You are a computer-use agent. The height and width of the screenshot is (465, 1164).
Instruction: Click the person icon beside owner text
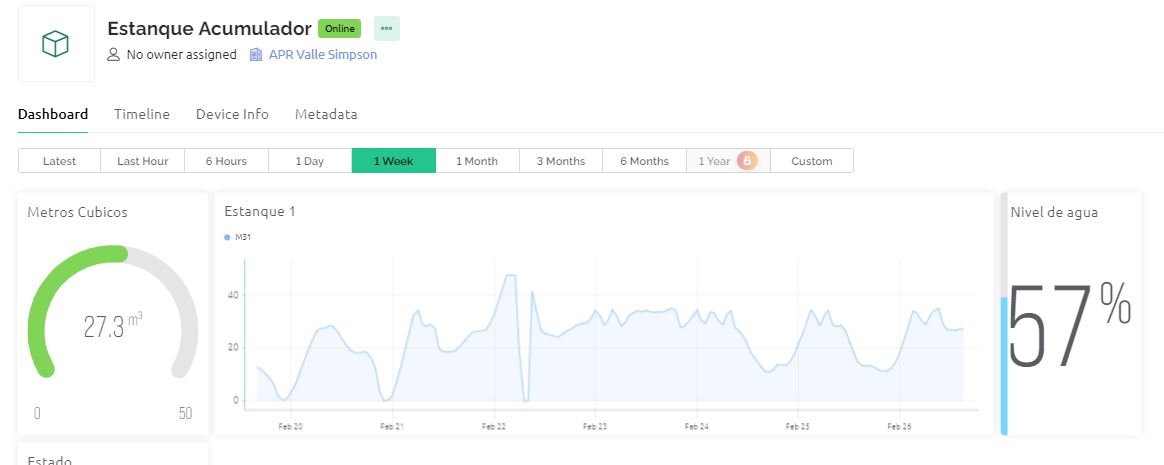(x=113, y=55)
